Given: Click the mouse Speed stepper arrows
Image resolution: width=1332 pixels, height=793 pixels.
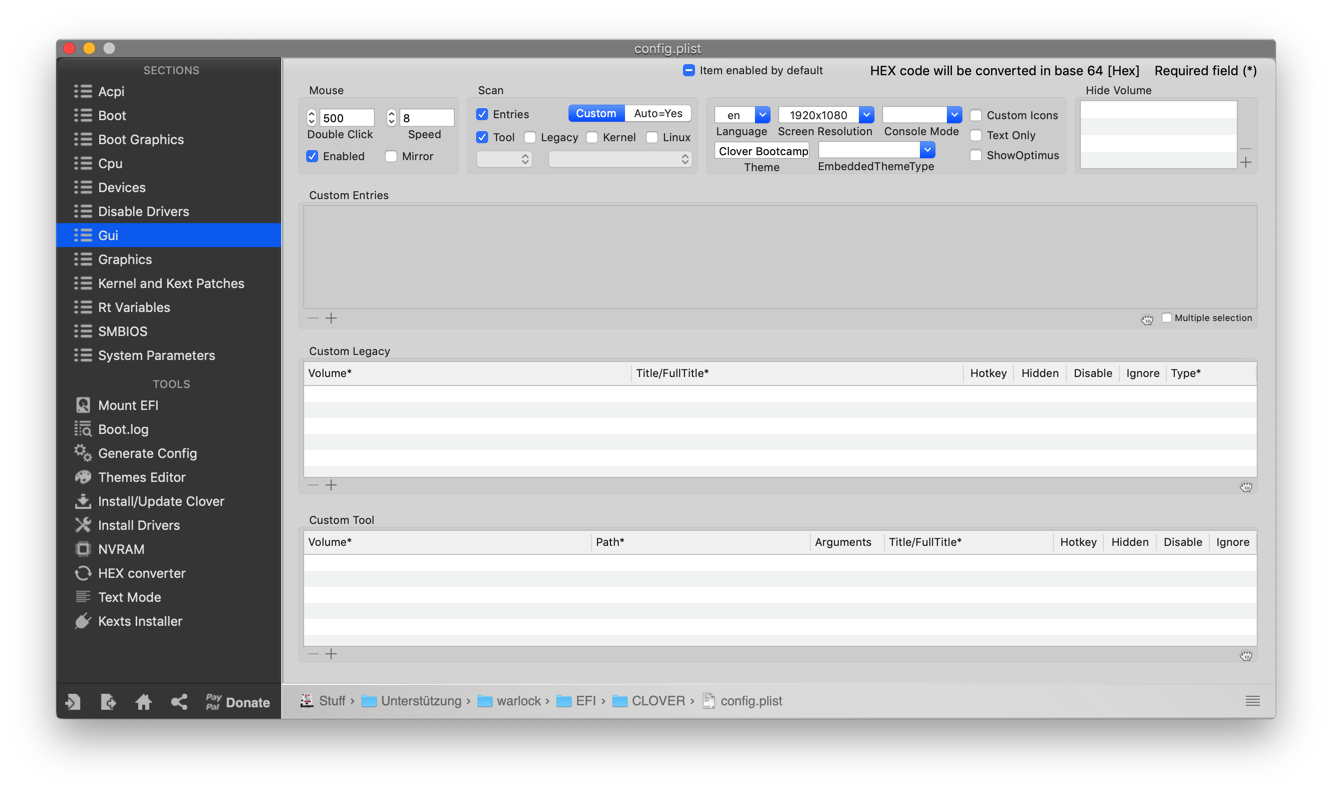Looking at the screenshot, I should coord(391,118).
